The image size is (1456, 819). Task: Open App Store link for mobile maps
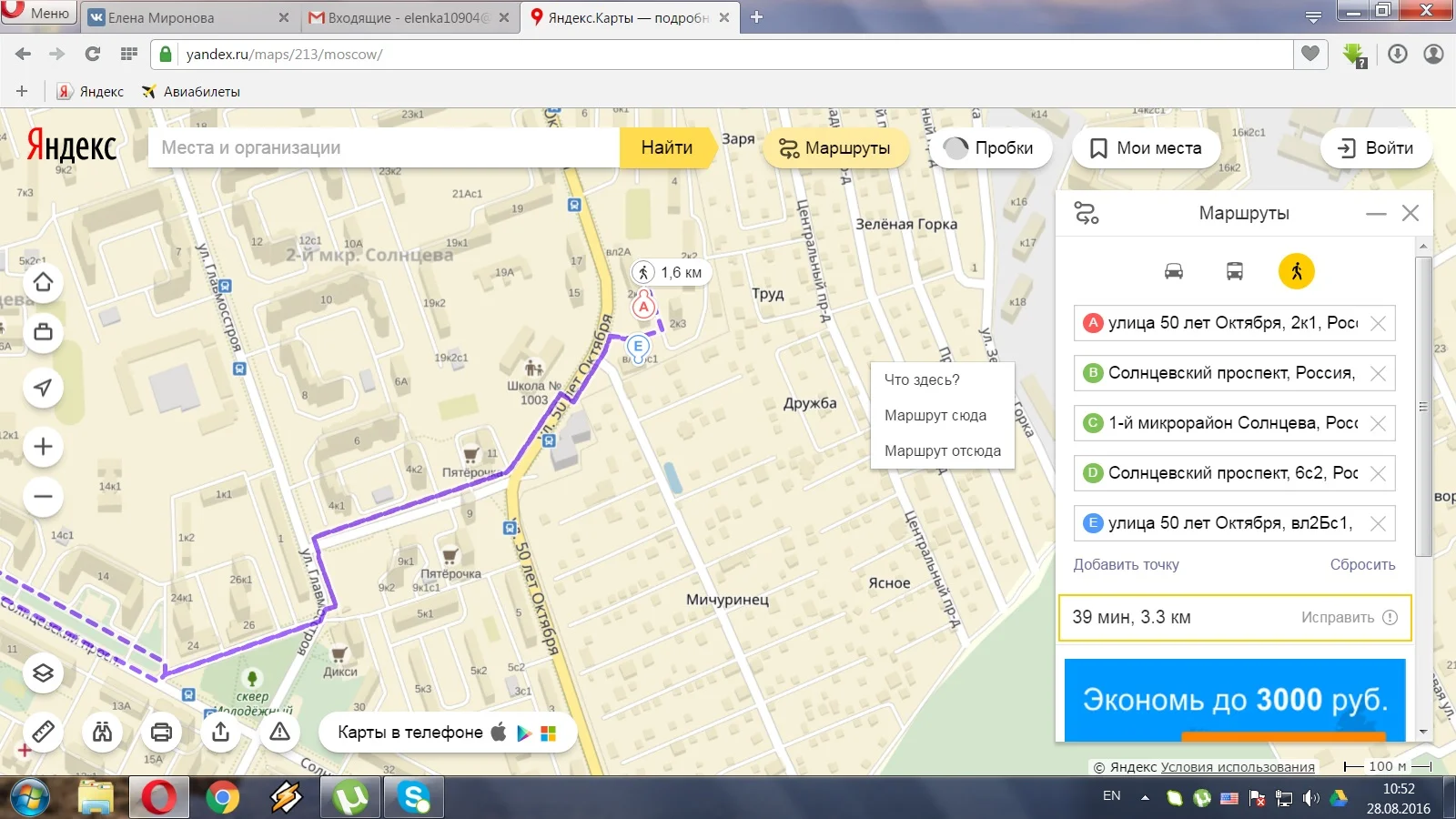point(498,732)
